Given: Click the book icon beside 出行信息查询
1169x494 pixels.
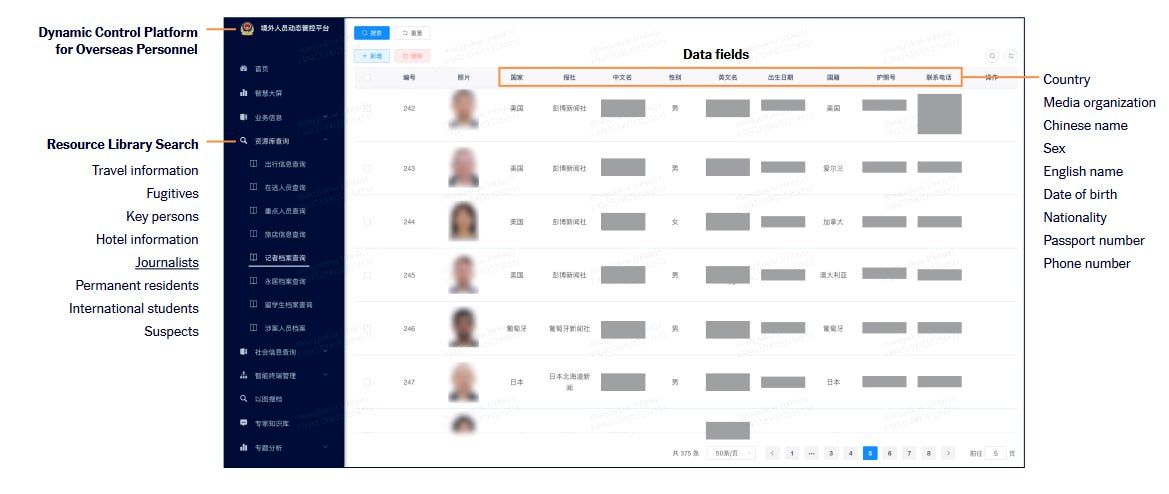Looking at the screenshot, I should coord(254,164).
